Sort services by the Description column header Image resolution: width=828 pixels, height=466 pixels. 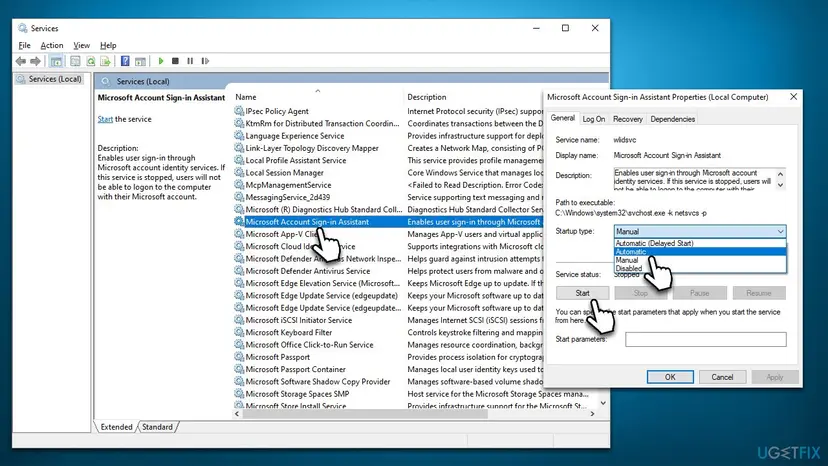click(473, 97)
